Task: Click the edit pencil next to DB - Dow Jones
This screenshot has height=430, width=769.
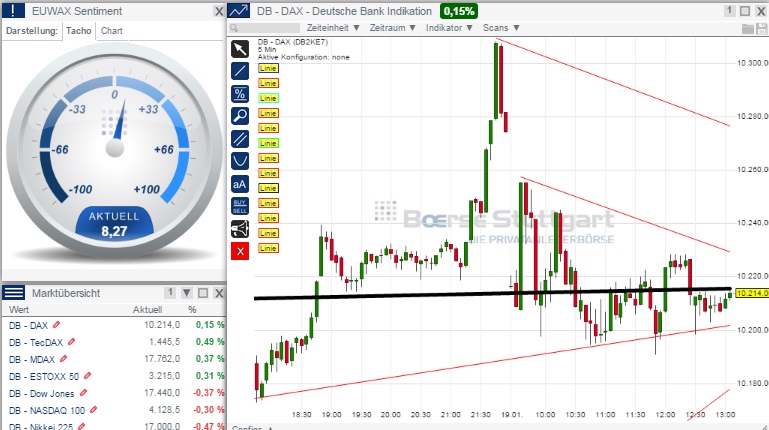Action: 83,393
